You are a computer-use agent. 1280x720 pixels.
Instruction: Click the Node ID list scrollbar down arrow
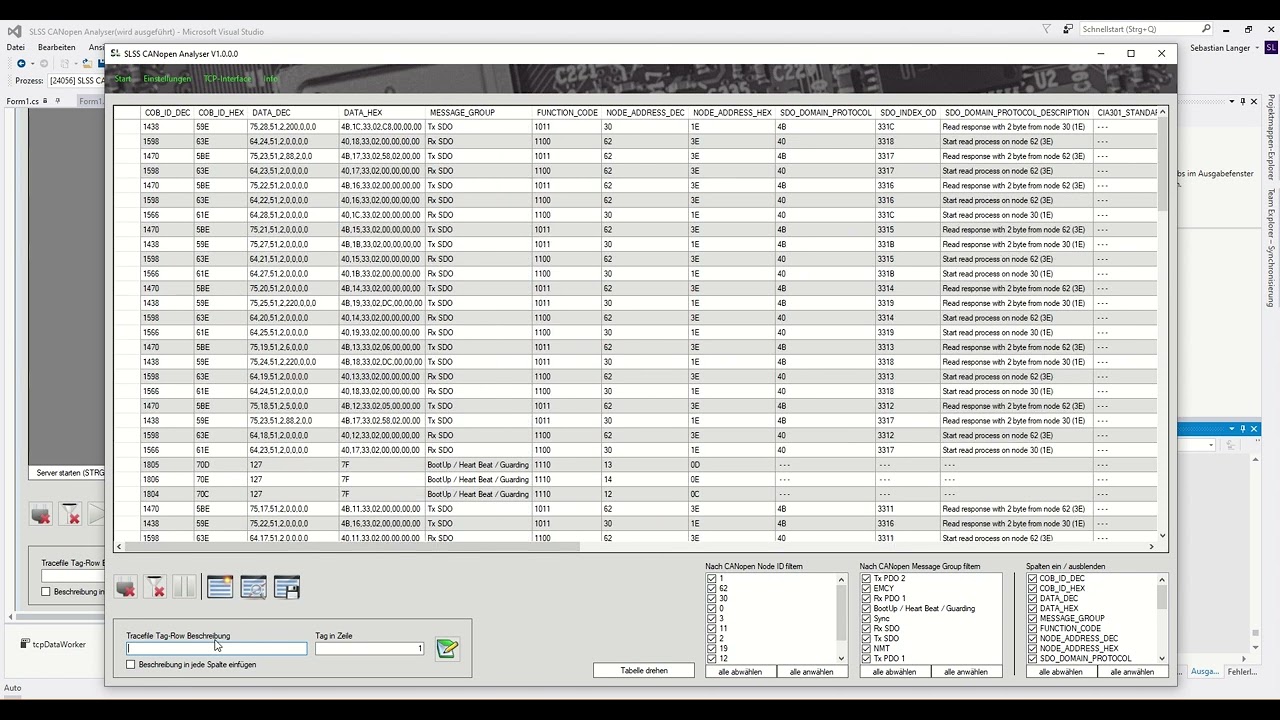841,658
